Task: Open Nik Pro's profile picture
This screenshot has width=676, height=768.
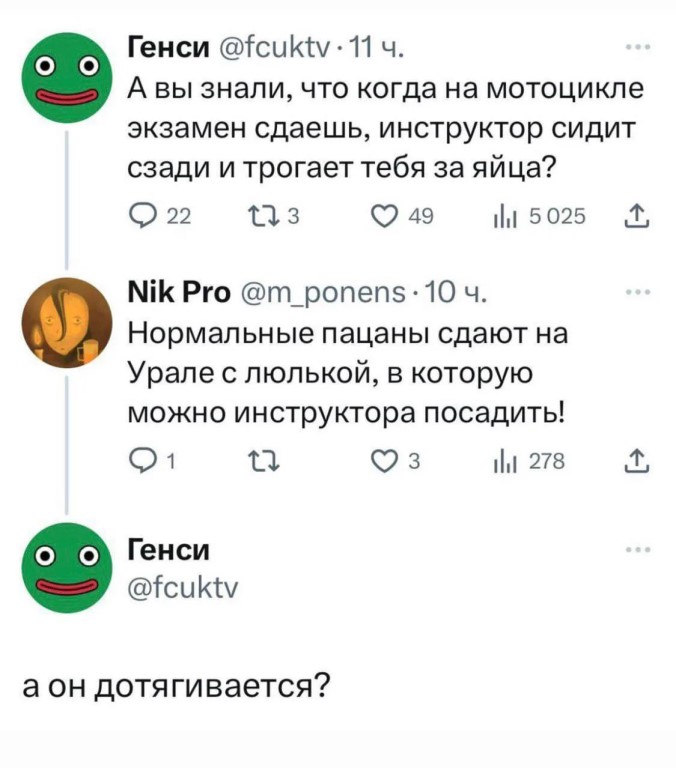Action: point(68,322)
